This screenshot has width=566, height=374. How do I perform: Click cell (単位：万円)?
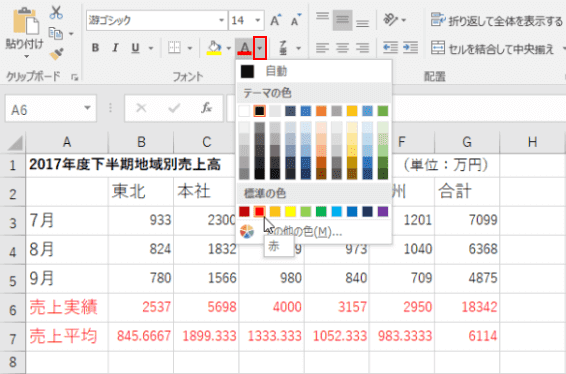(x=446, y=165)
